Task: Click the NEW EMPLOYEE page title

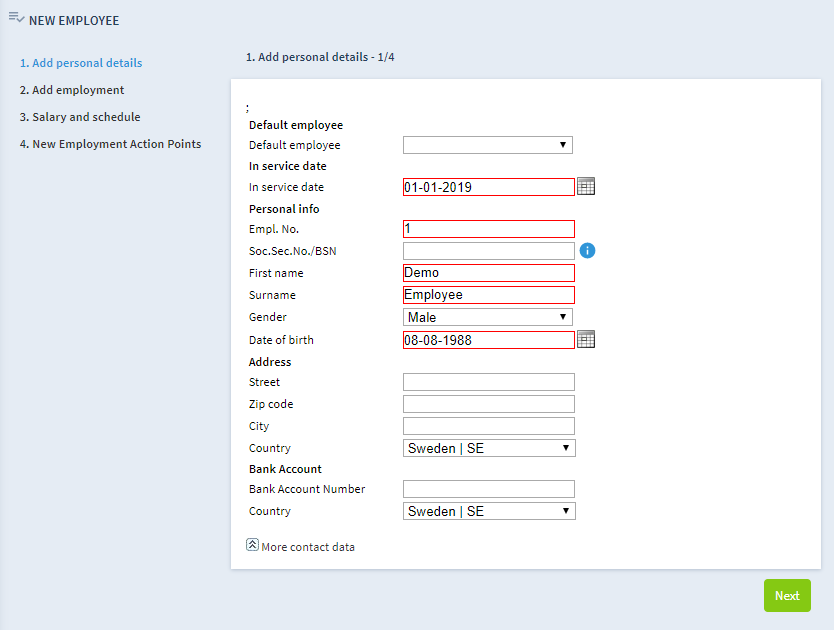Action: click(x=74, y=21)
